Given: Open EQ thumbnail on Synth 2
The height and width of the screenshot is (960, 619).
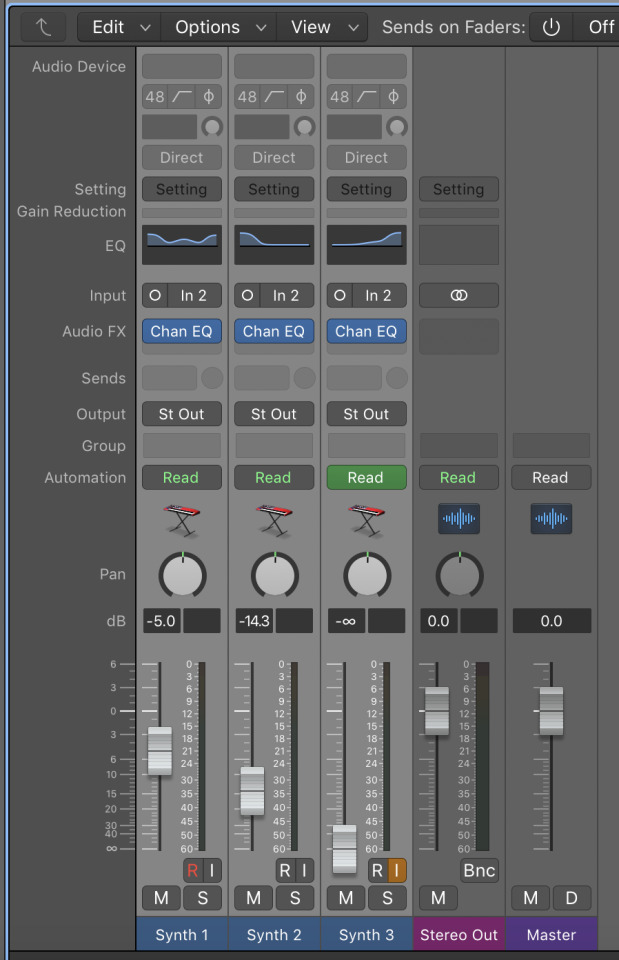Looking at the screenshot, I should pyautogui.click(x=274, y=244).
